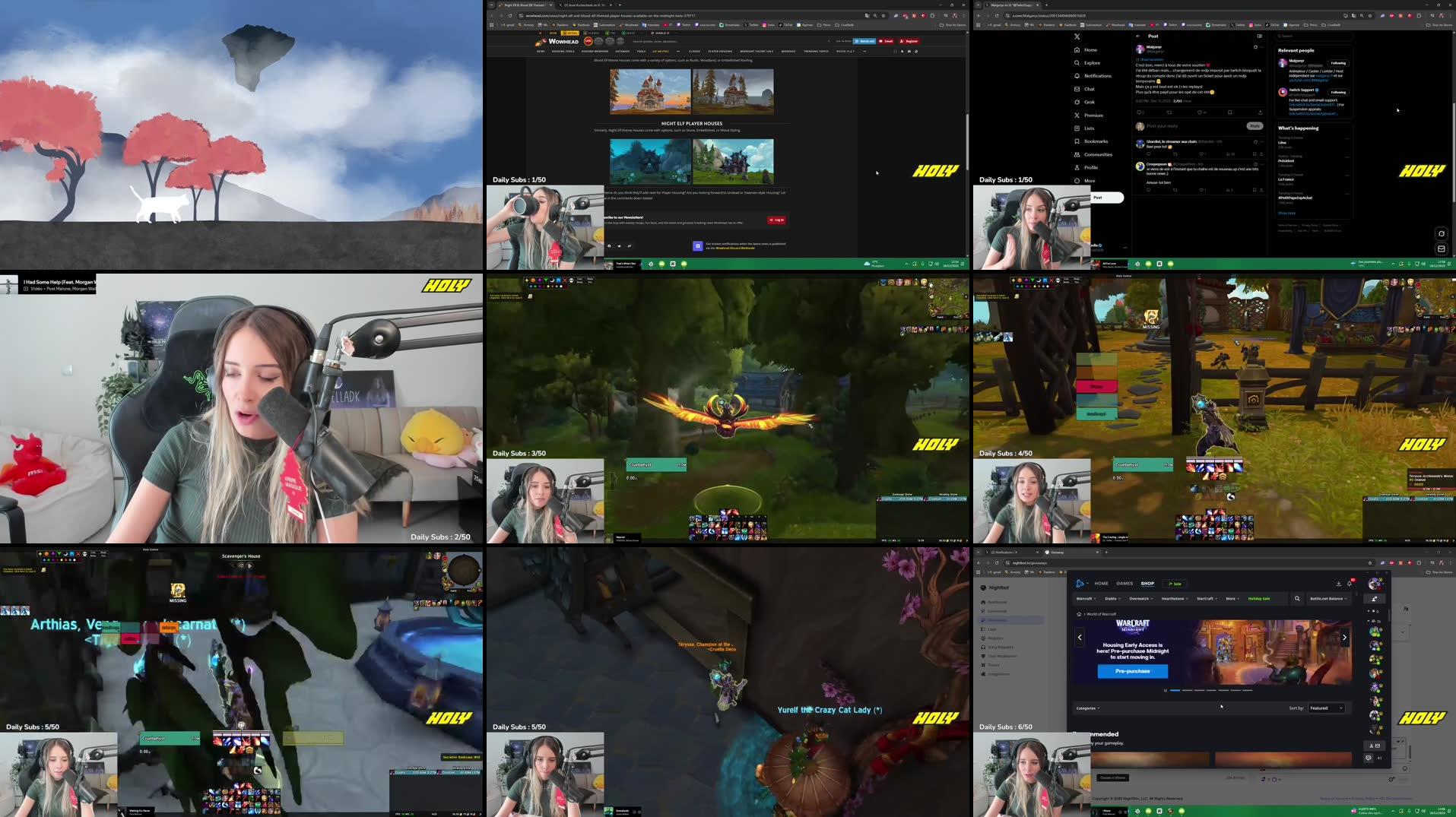Bookmark Maljanyr's post
Image resolution: width=1456 pixels, height=817 pixels.
tap(1230, 112)
